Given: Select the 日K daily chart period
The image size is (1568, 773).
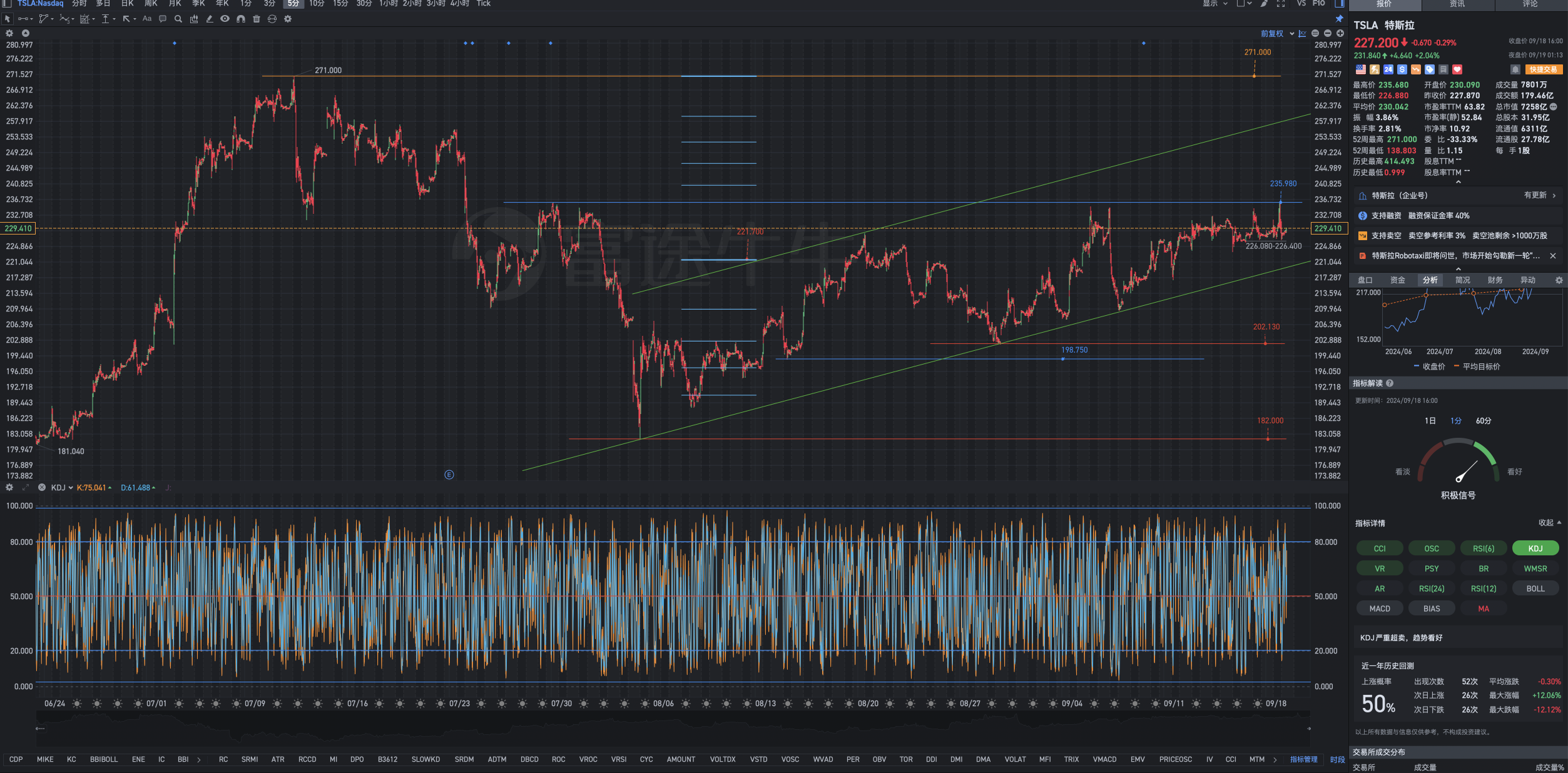Looking at the screenshot, I should pos(127,4).
